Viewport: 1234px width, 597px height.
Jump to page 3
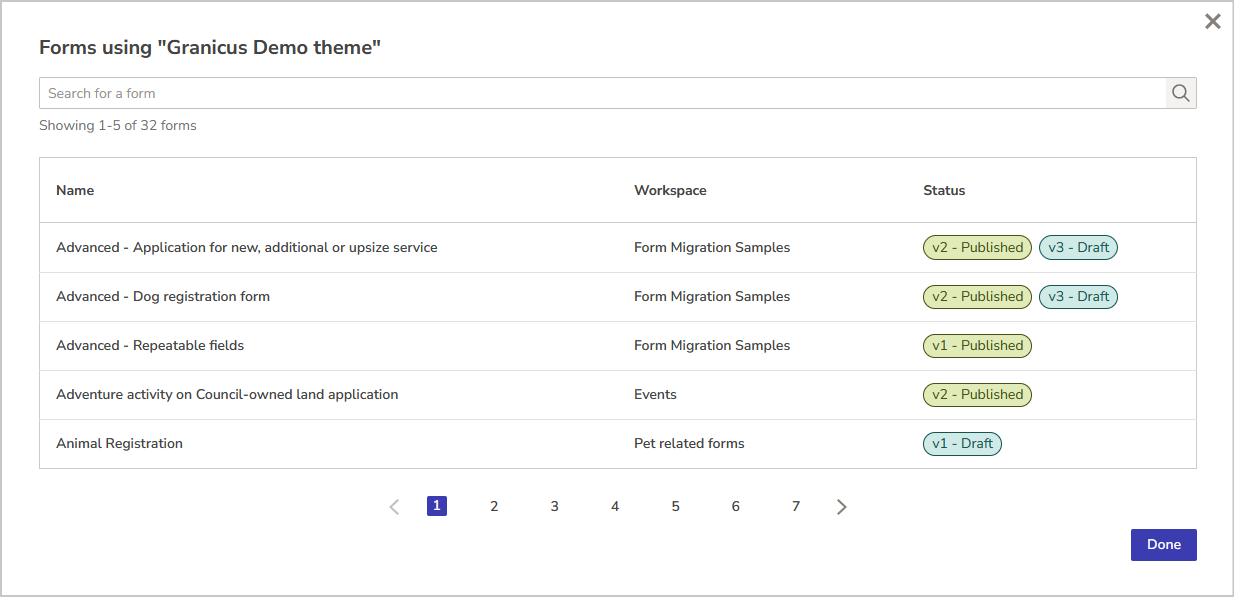(554, 506)
